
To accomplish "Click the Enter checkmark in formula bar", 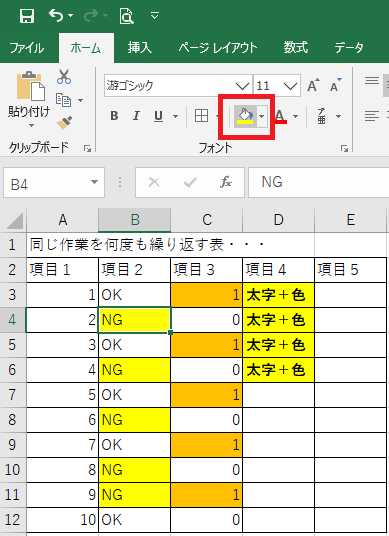I will tap(190, 183).
